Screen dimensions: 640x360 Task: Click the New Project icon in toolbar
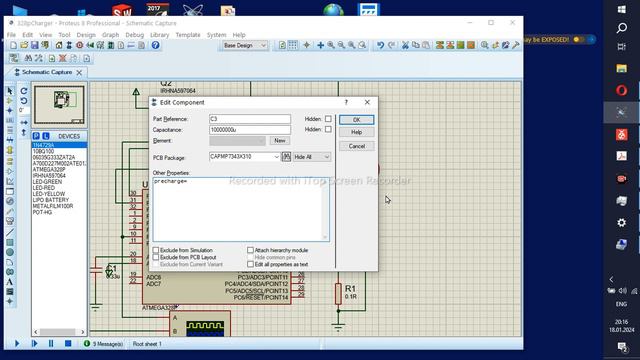click(x=13, y=45)
